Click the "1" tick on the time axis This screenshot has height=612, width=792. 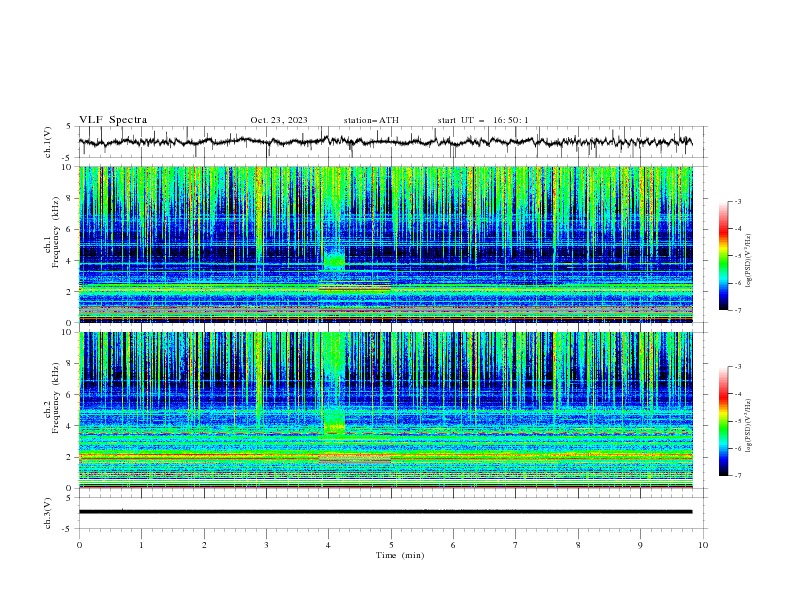pos(141,545)
